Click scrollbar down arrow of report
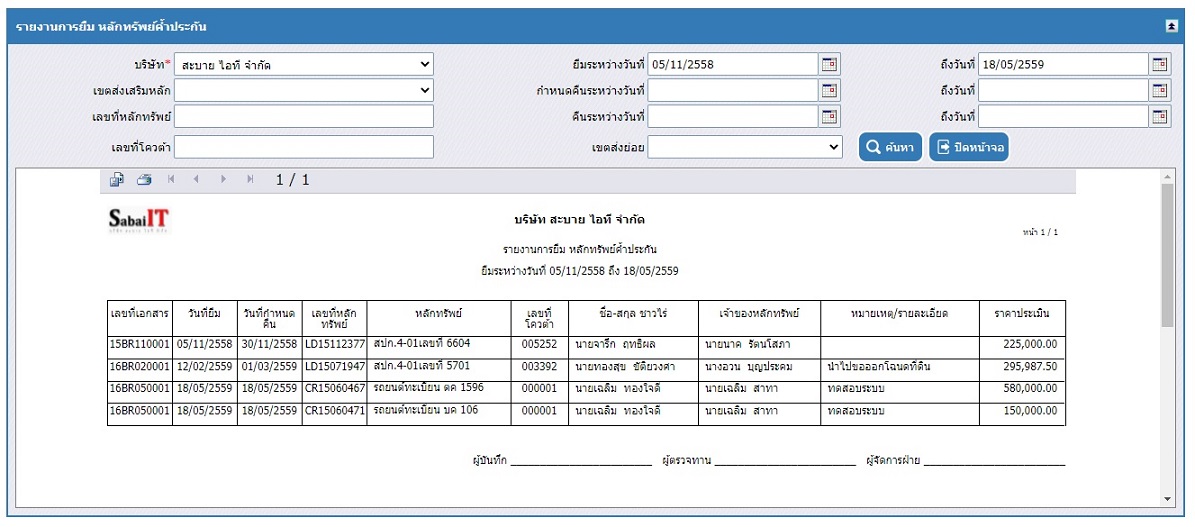Viewport: 1195px width, 527px height. point(1168,499)
